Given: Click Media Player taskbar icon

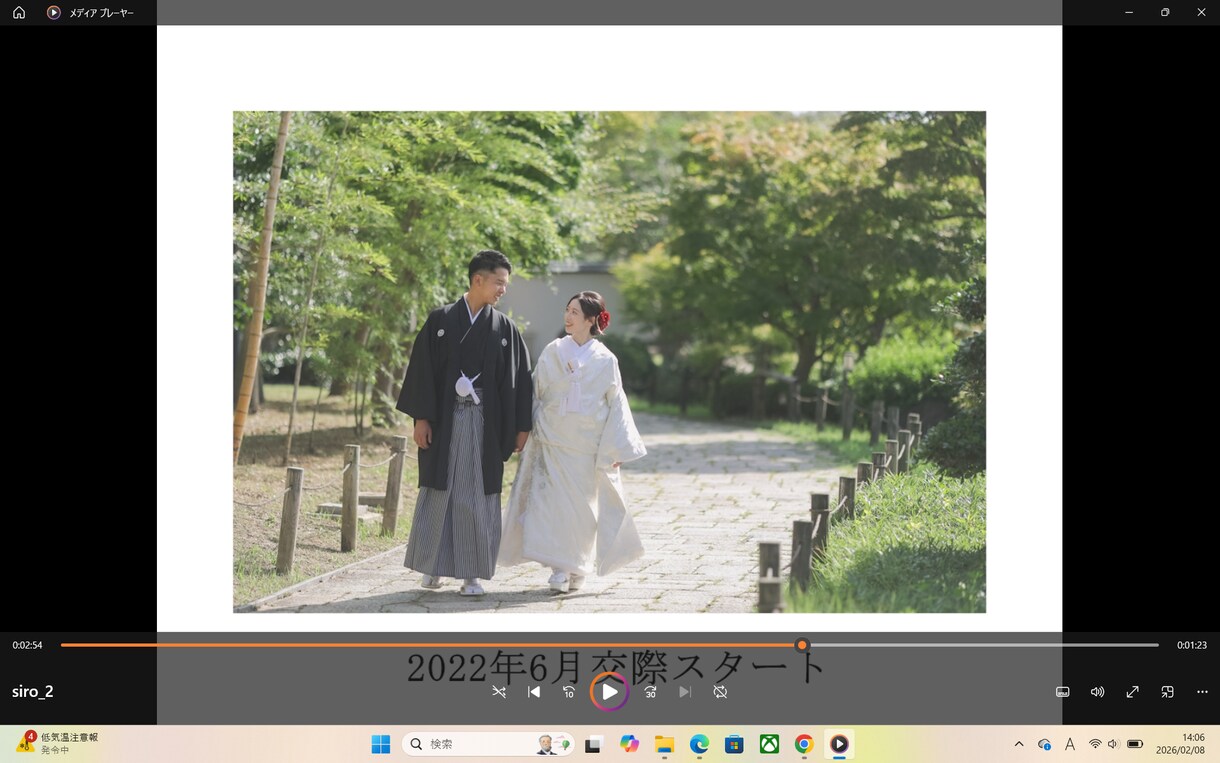Looking at the screenshot, I should tap(839, 744).
